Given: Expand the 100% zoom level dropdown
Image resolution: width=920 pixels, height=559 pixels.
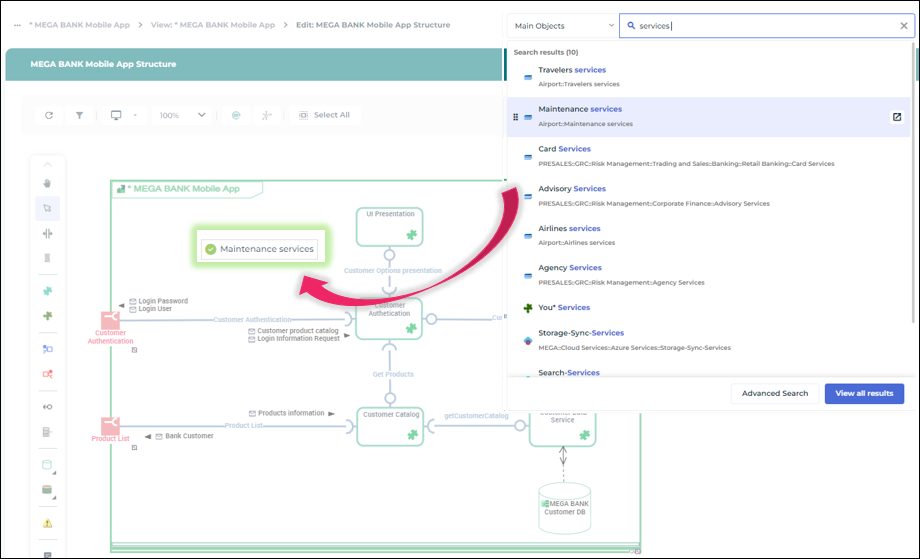Looking at the screenshot, I should (x=183, y=115).
